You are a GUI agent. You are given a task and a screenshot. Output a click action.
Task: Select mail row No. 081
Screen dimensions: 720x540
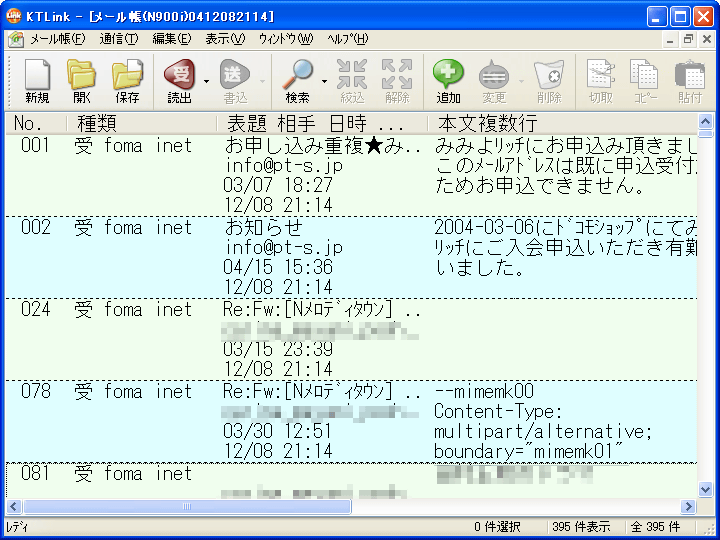point(351,481)
